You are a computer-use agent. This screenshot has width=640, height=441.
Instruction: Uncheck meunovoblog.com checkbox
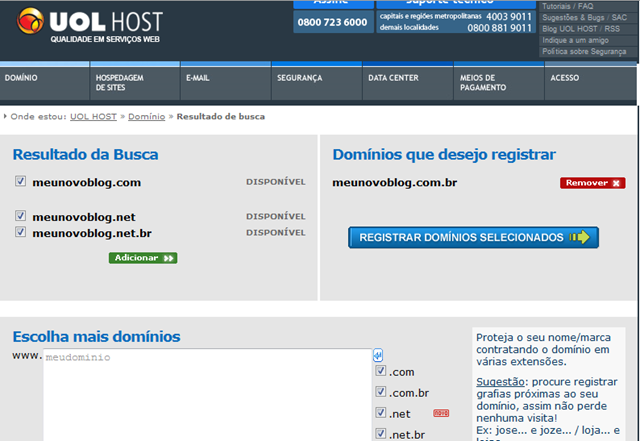[20, 181]
